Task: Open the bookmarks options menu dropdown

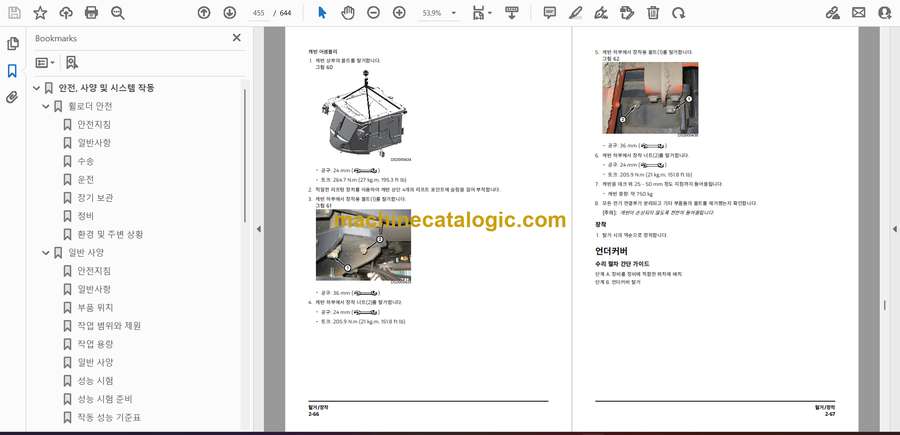Action: pyautogui.click(x=45, y=62)
